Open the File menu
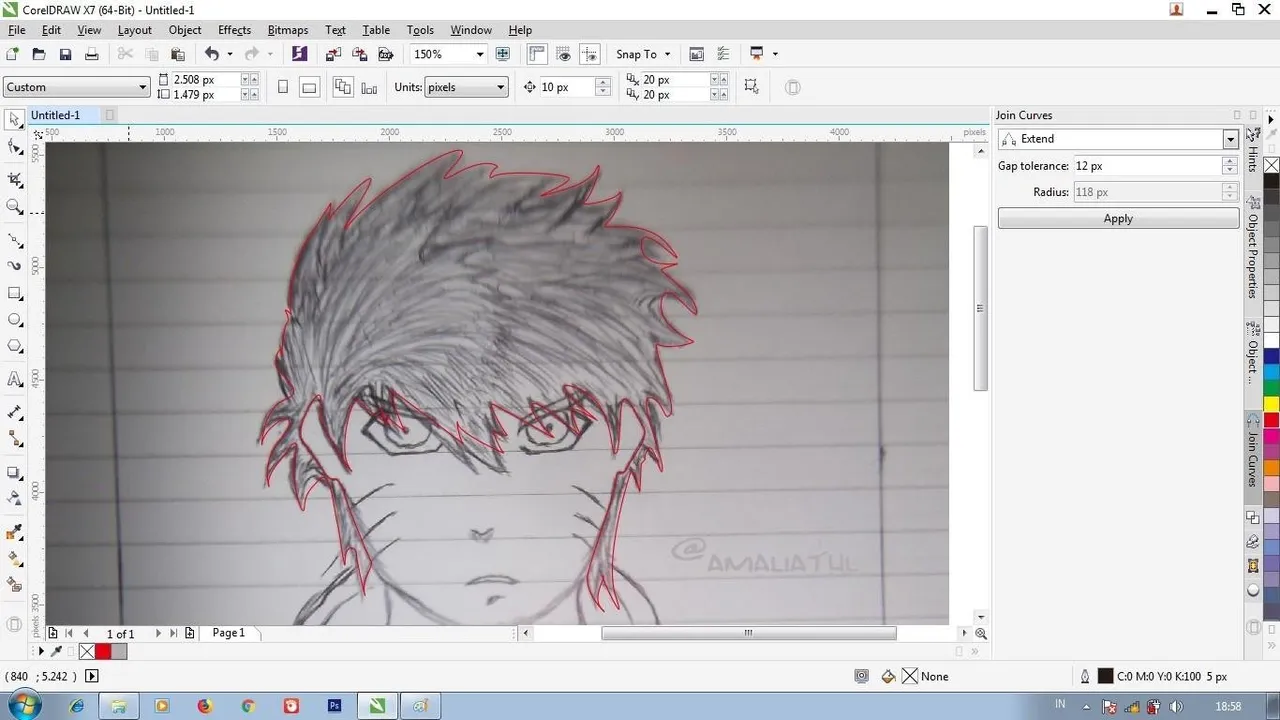The width and height of the screenshot is (1280, 720). point(17,30)
